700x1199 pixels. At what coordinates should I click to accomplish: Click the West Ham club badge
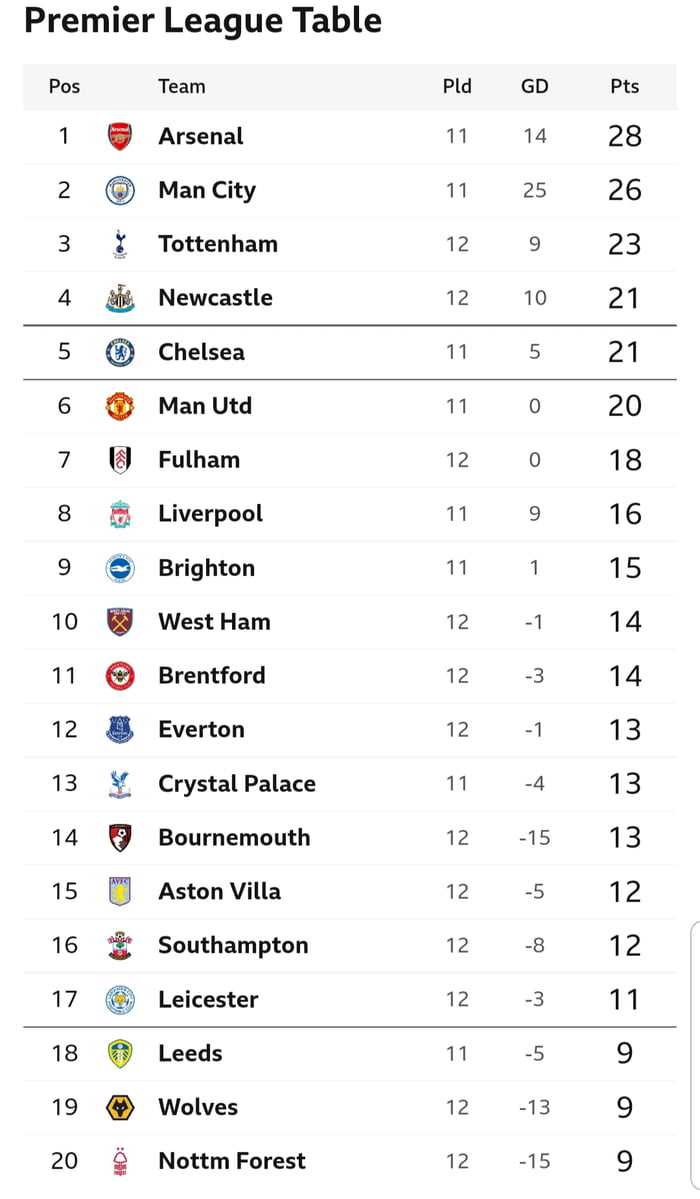tap(120, 622)
